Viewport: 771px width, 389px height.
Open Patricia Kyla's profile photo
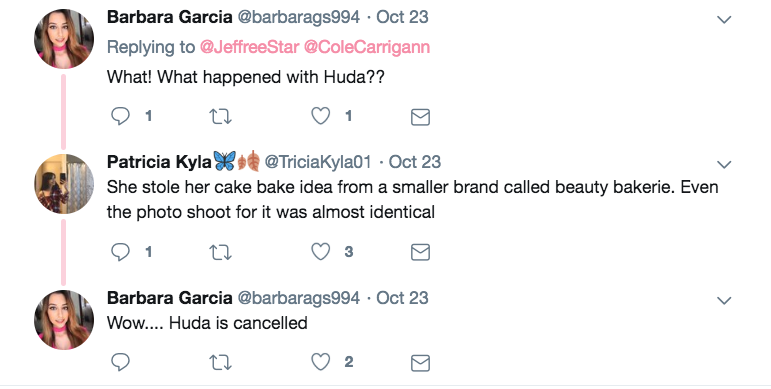(x=63, y=184)
